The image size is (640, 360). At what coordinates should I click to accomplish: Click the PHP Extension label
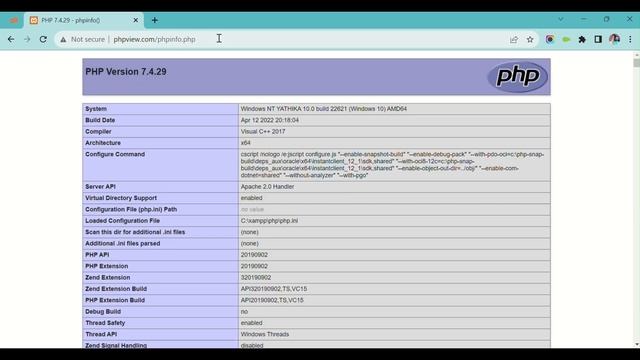point(107,266)
